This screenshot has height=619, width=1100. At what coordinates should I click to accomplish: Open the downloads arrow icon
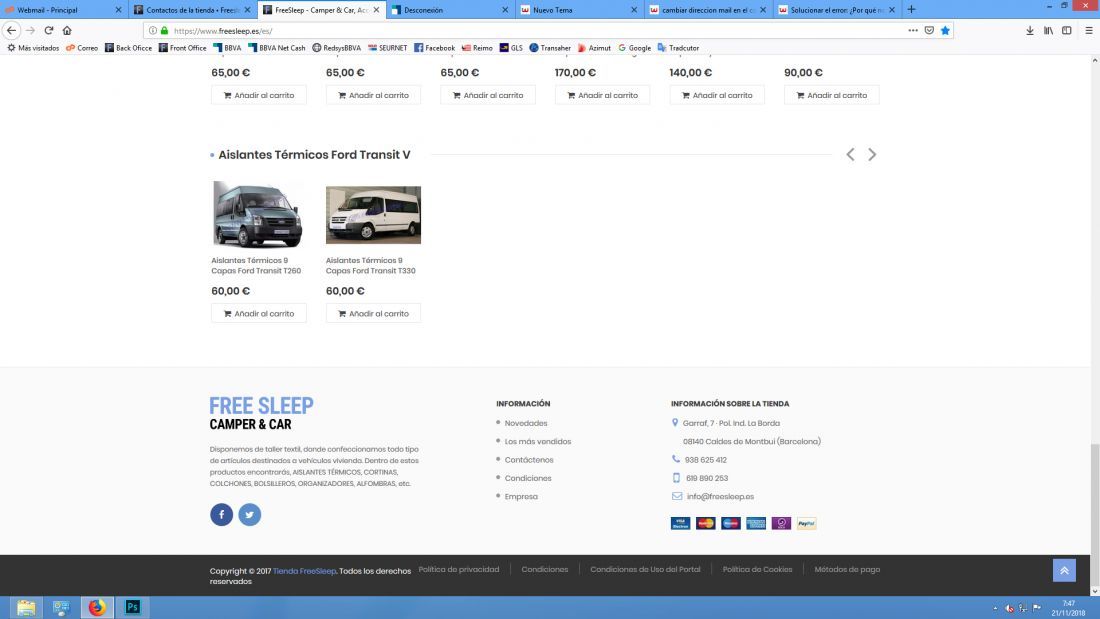[1030, 30]
